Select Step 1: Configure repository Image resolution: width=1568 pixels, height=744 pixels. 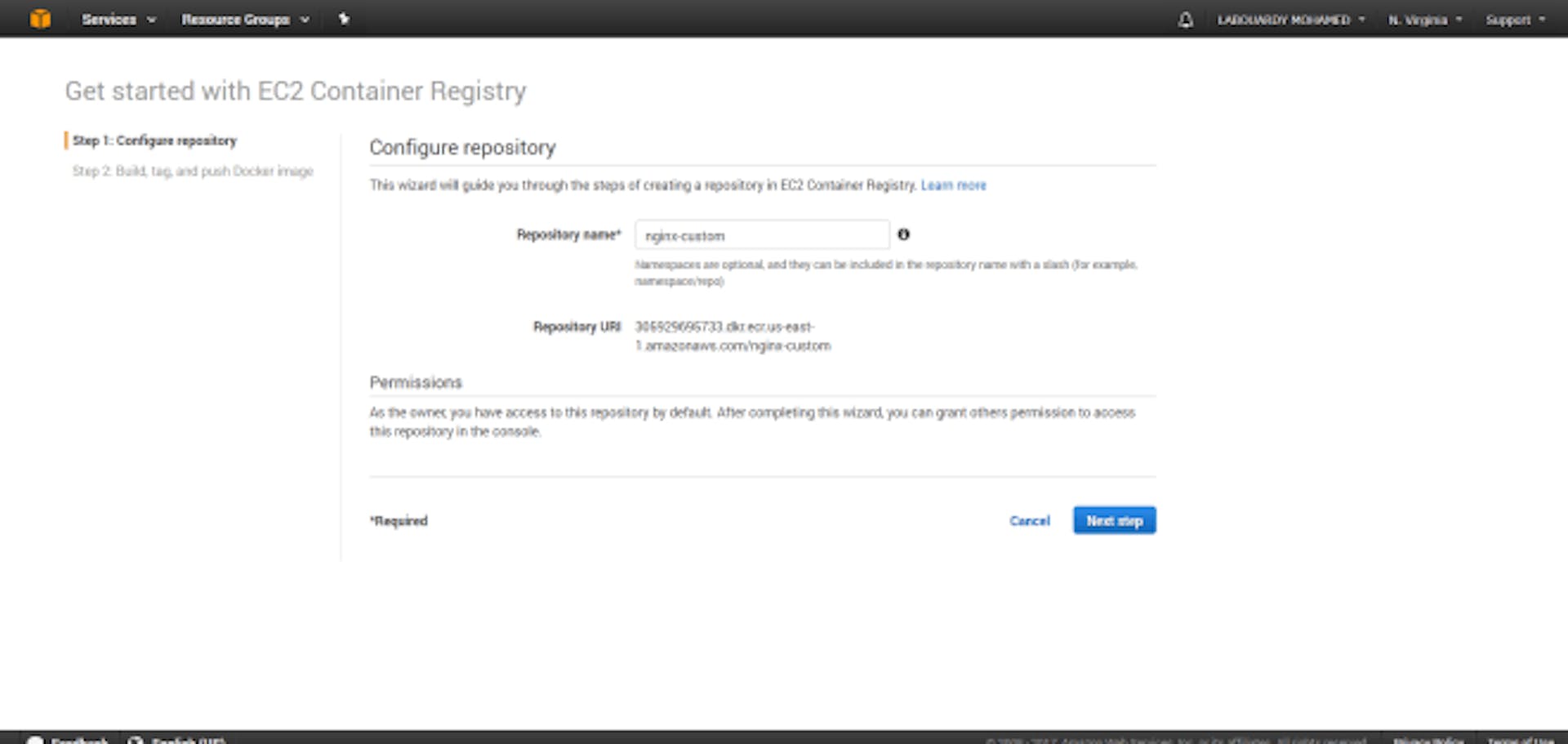point(154,140)
